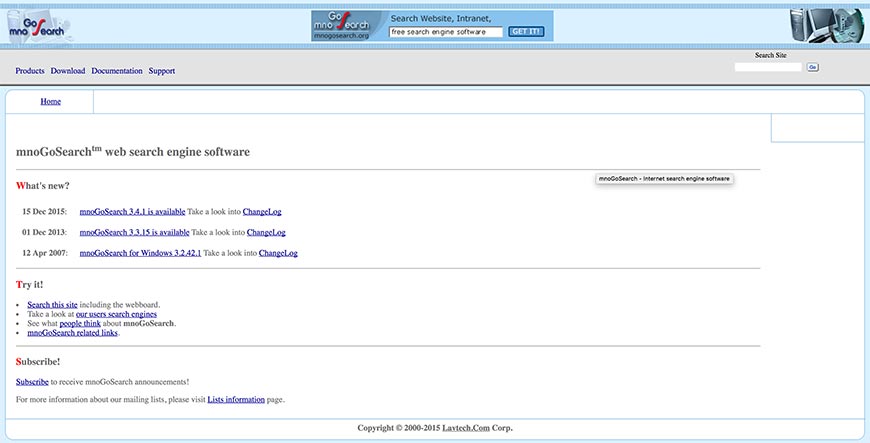This screenshot has width=870, height=443.
Task: Click the Subscribe announcements link
Action: coord(32,382)
